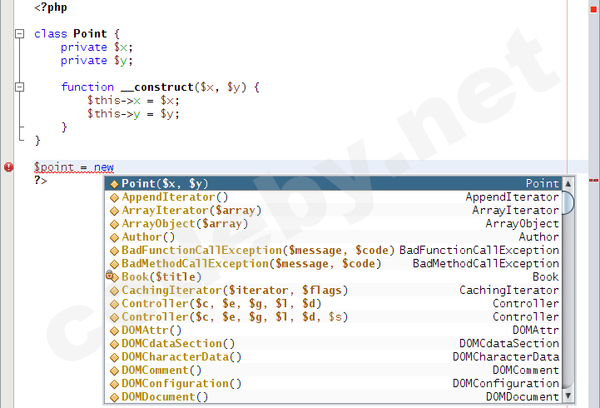The image size is (600, 408).
Task: Click the icon beside BadMethodCallException
Action: pyautogui.click(x=114, y=264)
